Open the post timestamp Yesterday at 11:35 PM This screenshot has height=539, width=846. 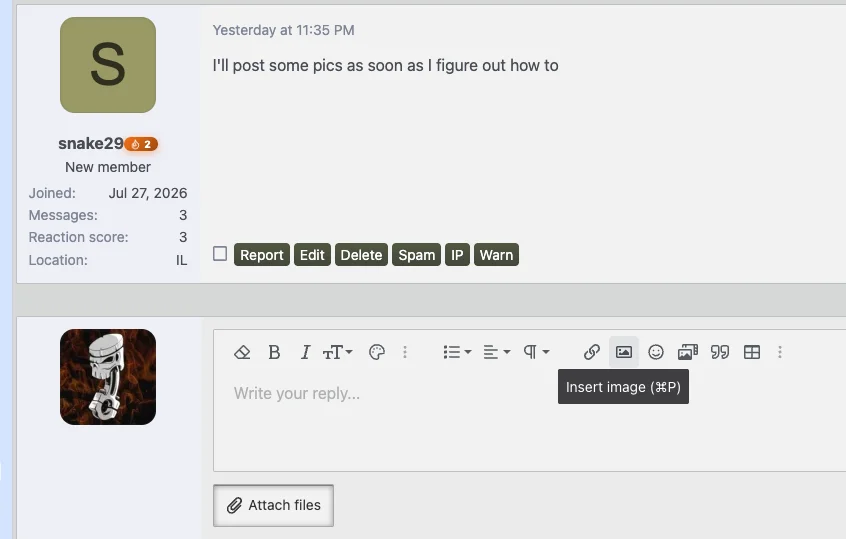tap(283, 30)
